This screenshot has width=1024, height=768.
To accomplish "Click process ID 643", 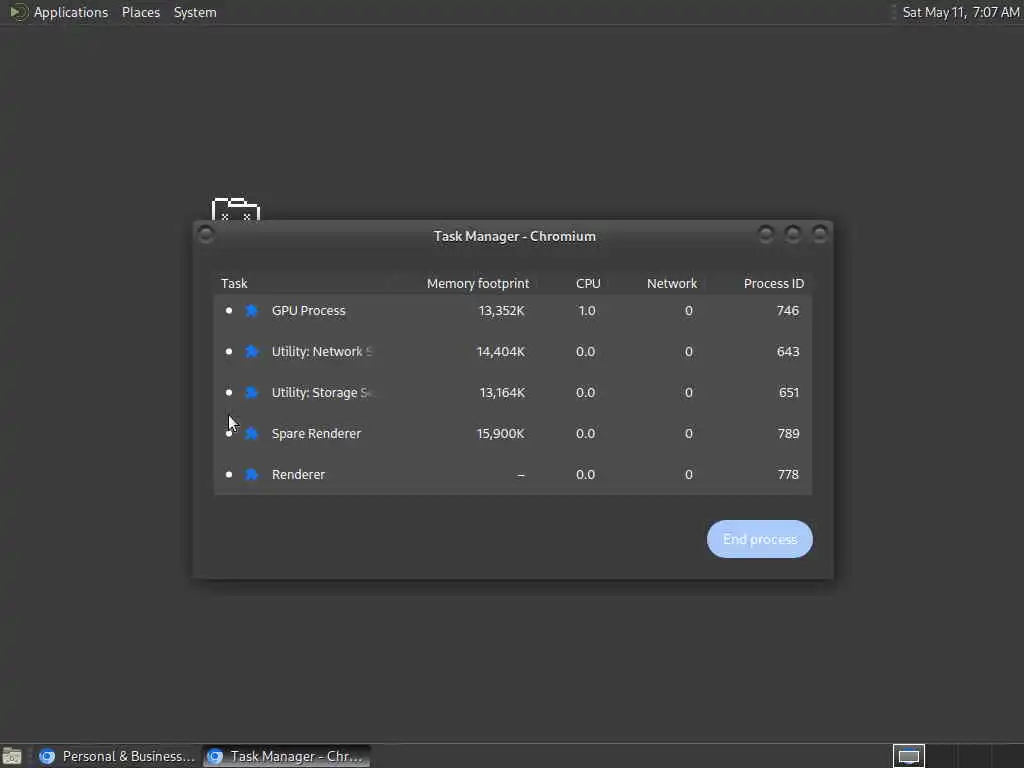I will click(x=788, y=352).
